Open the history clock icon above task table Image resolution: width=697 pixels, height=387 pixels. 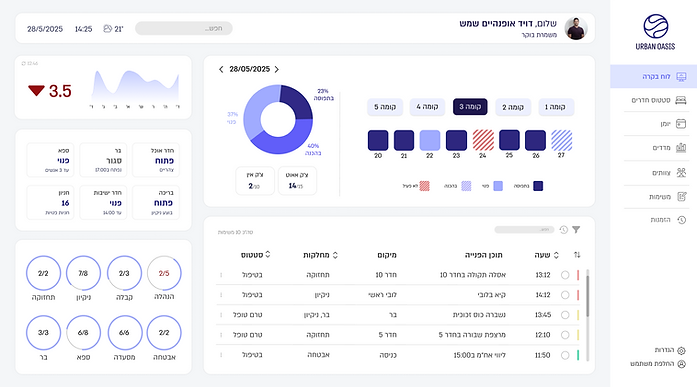564,230
